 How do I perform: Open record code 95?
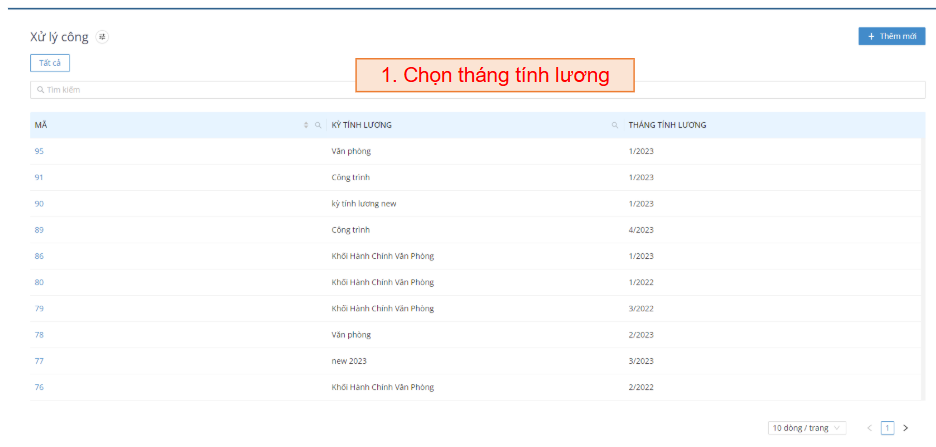coord(39,151)
